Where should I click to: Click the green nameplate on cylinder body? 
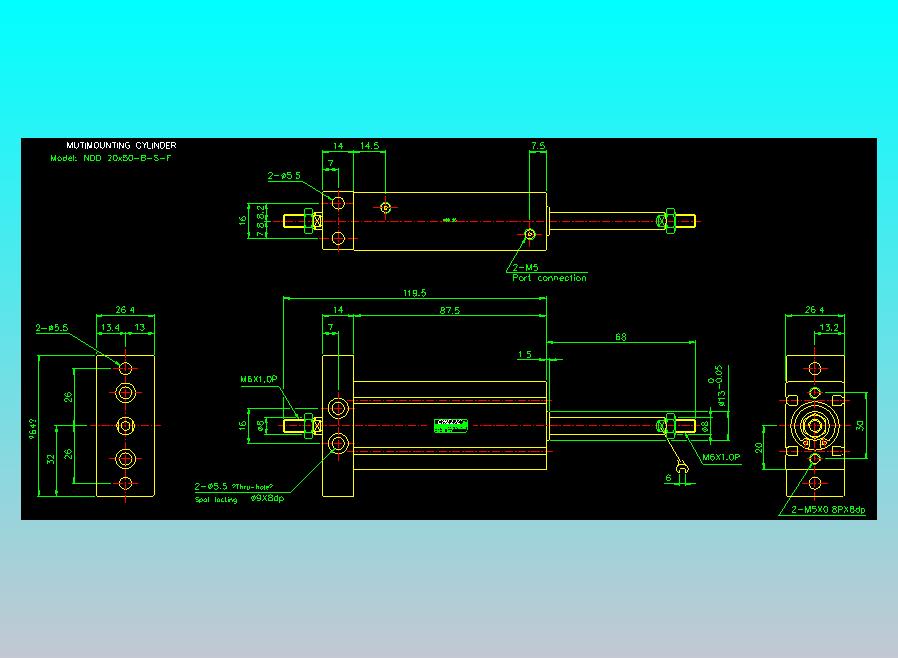click(x=451, y=425)
